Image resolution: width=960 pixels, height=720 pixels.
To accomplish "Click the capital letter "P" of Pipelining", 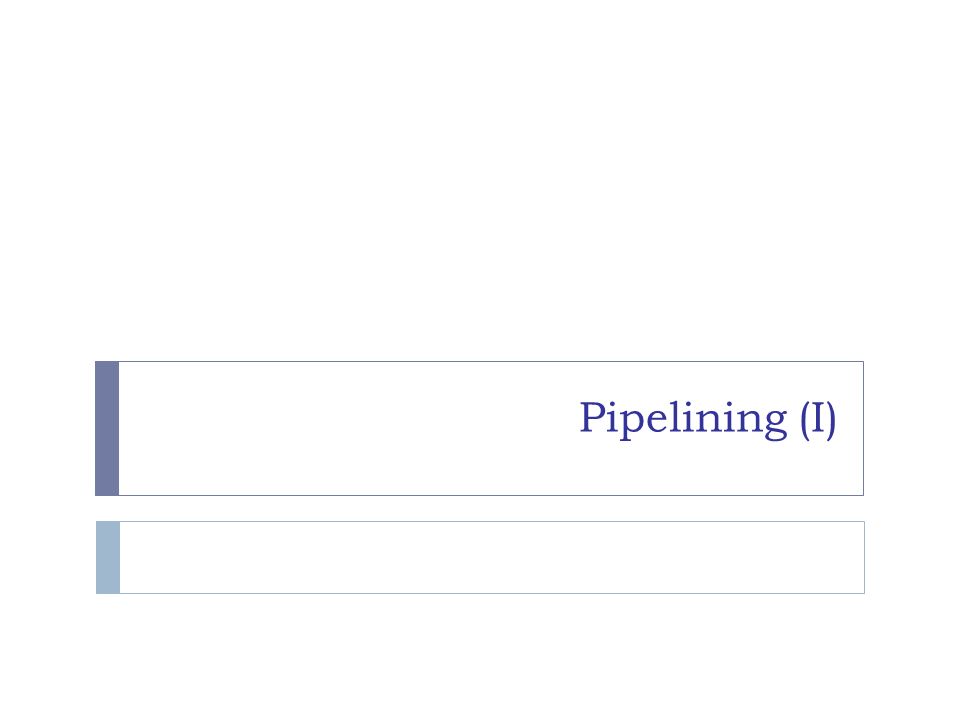I will click(591, 417).
